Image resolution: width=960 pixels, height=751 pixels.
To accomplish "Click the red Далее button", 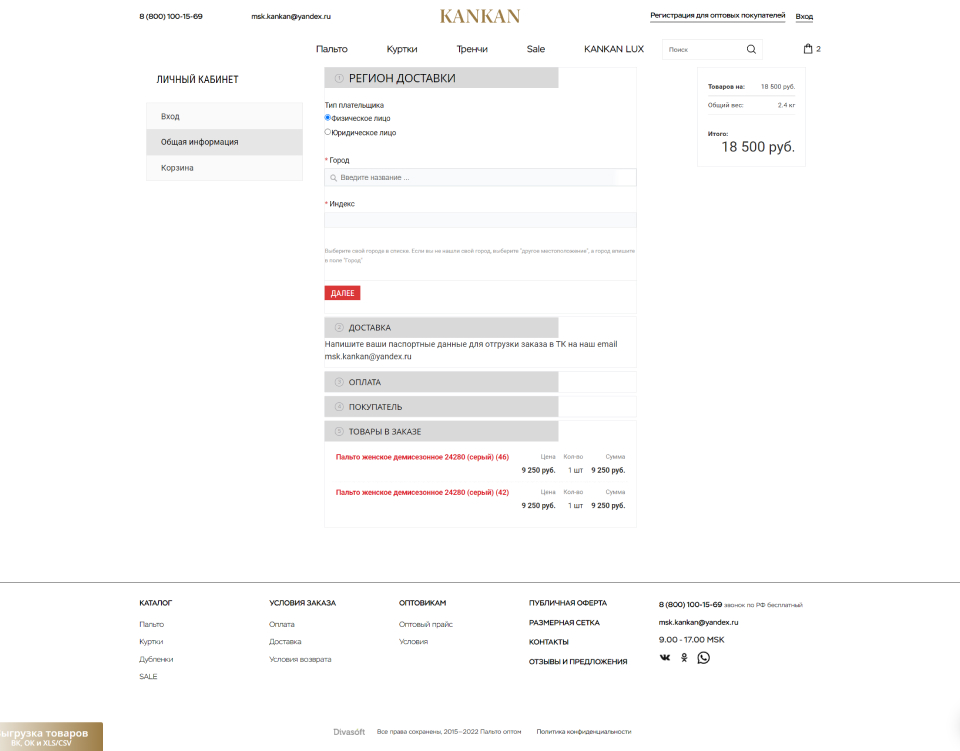I will click(342, 293).
